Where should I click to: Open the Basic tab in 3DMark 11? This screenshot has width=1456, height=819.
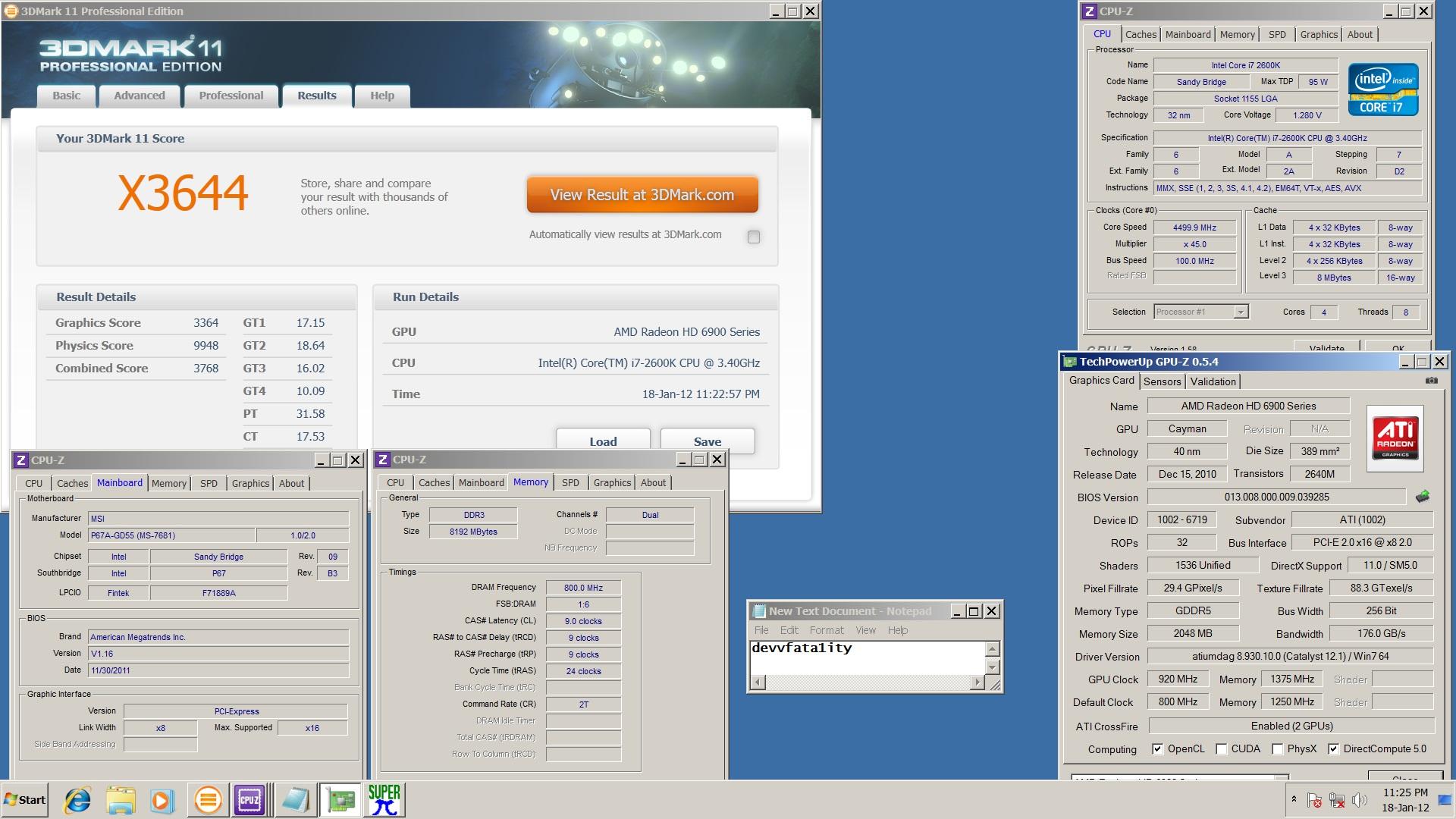[67, 96]
